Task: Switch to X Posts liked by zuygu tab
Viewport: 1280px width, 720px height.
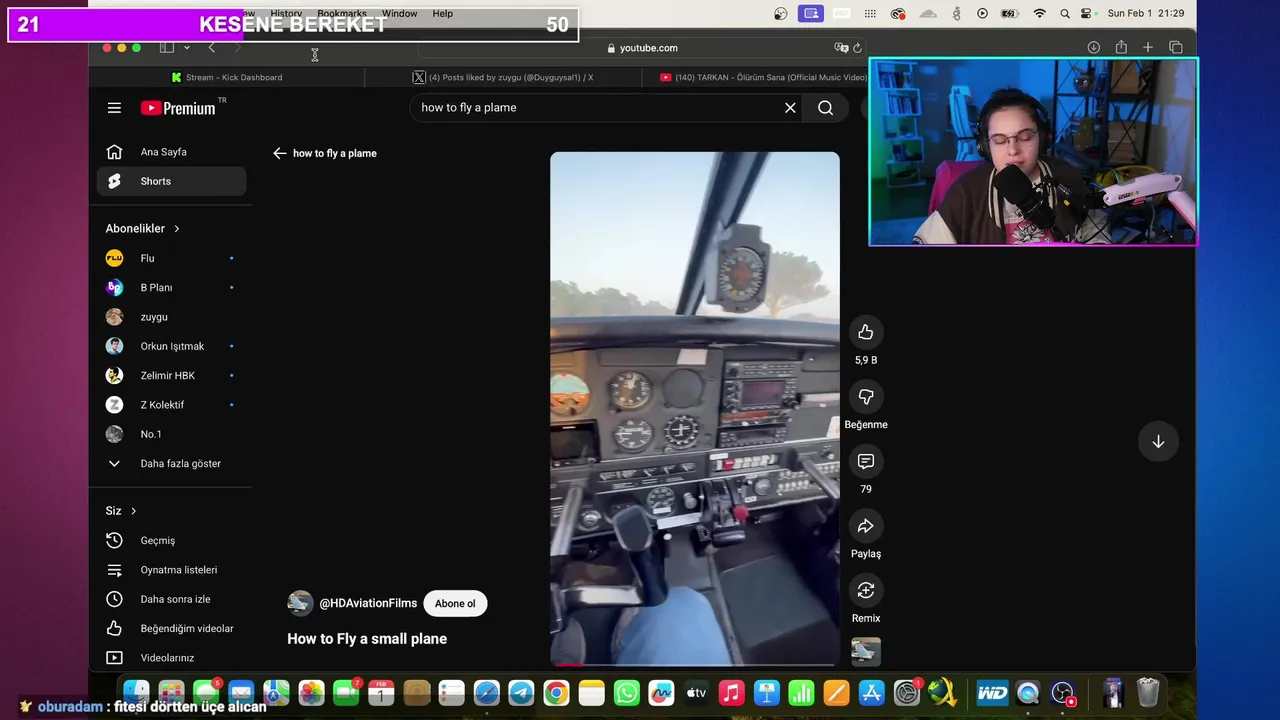Action: coord(504,77)
